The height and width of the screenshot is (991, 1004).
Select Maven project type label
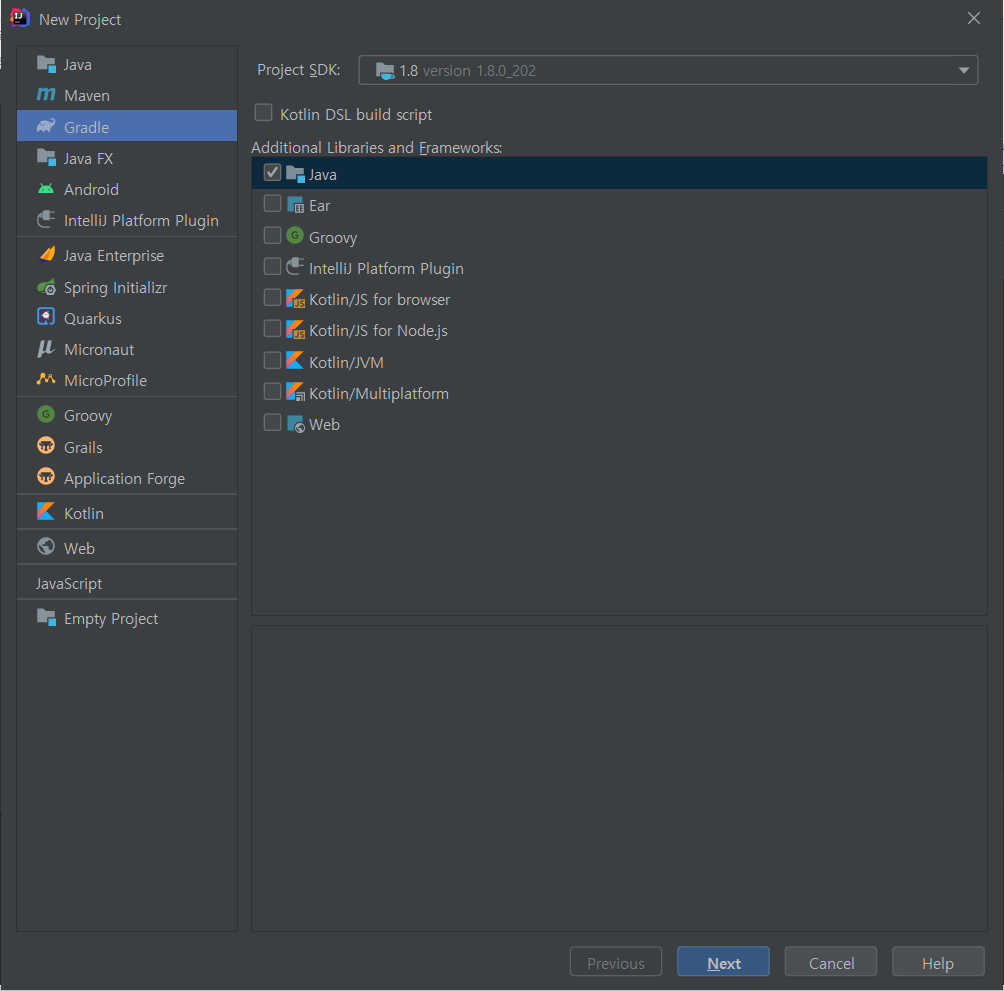pyautogui.click(x=87, y=96)
